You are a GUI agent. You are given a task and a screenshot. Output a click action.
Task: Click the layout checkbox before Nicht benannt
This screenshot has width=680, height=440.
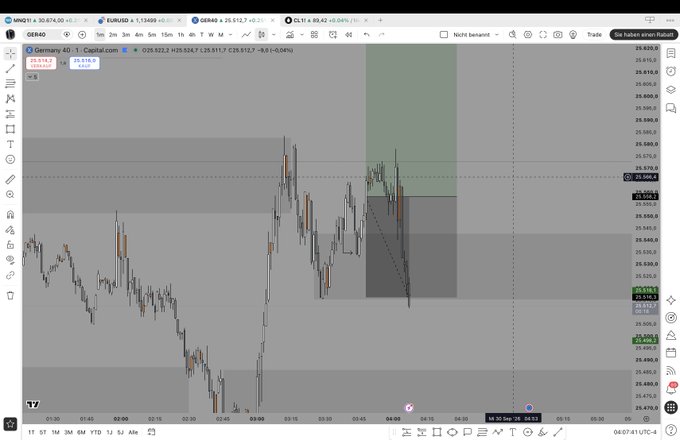[x=444, y=35]
